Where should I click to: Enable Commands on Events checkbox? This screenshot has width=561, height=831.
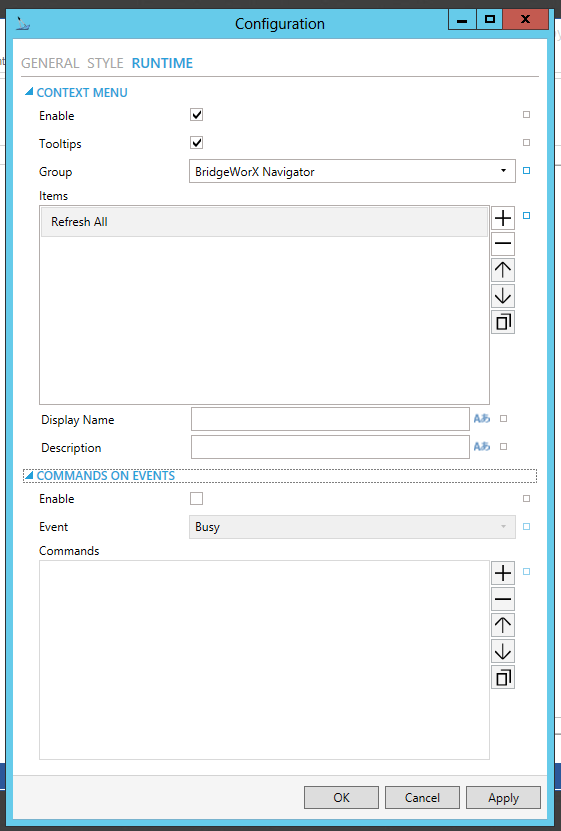coord(197,499)
